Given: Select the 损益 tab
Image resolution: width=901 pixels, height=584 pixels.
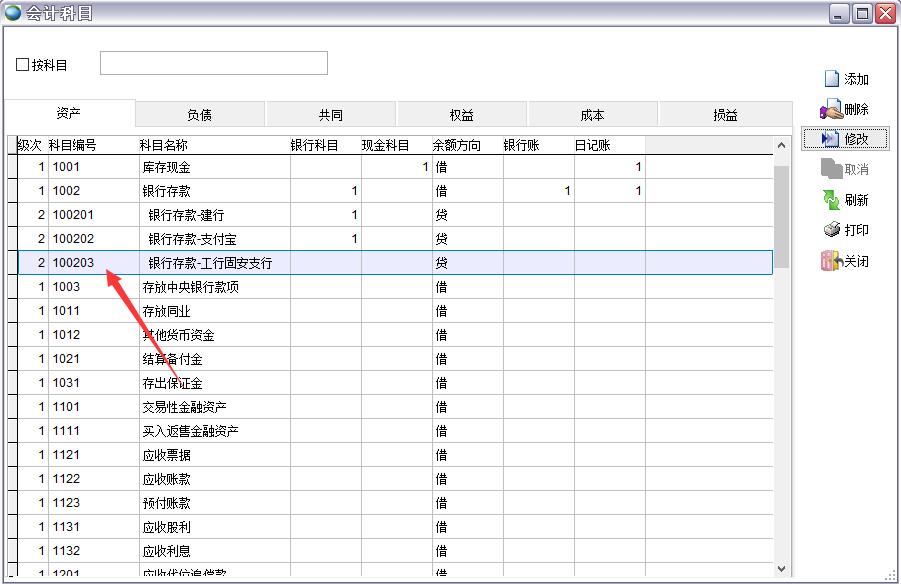Looking at the screenshot, I should click(x=725, y=115).
